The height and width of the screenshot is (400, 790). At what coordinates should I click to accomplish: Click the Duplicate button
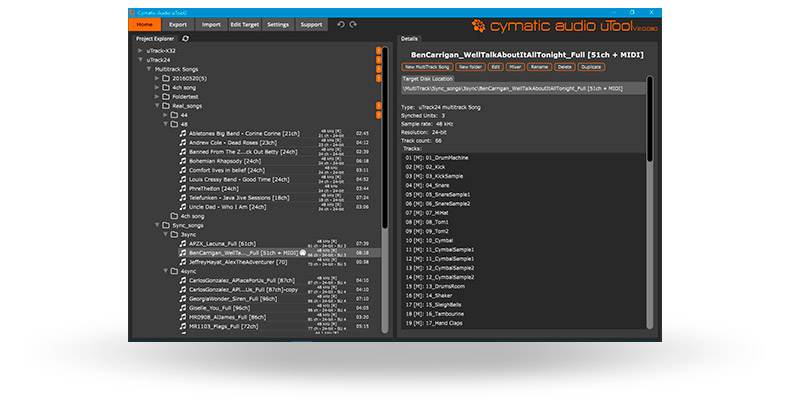pyautogui.click(x=591, y=67)
